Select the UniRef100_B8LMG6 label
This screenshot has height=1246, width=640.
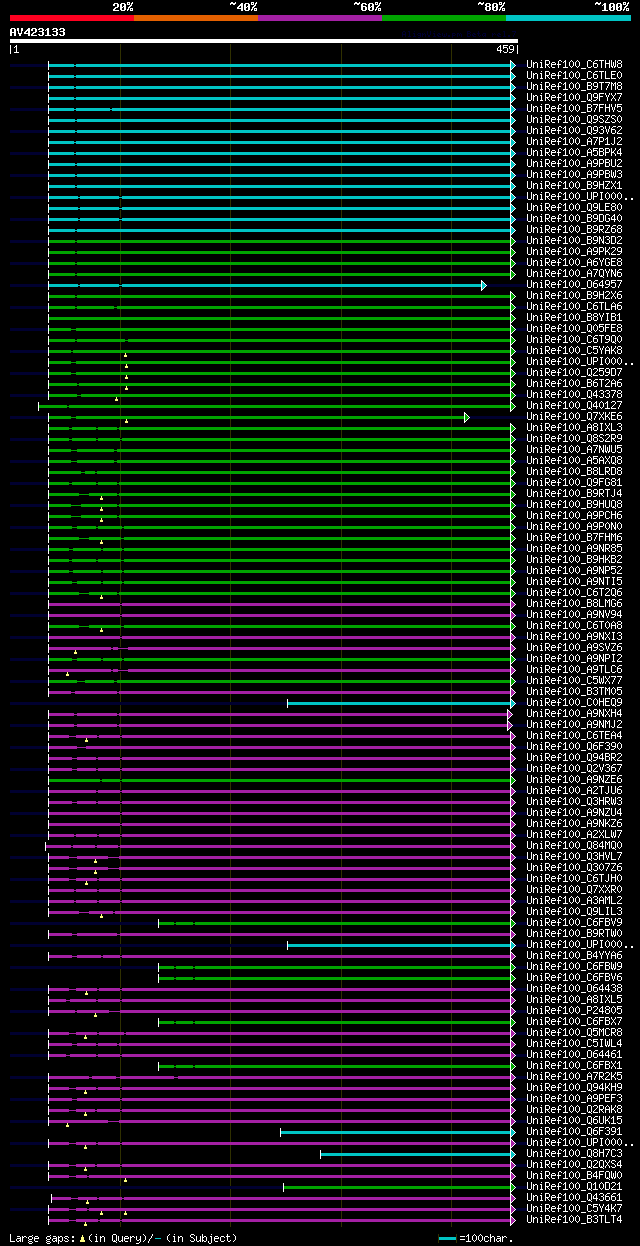[574, 603]
